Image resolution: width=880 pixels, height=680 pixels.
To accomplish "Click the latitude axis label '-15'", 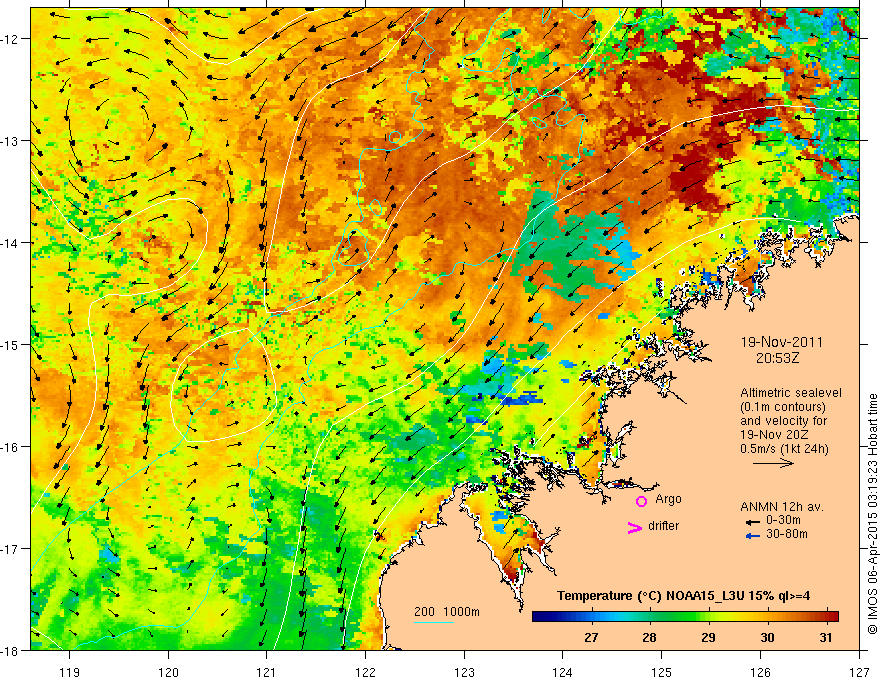I will pyautogui.click(x=11, y=345).
